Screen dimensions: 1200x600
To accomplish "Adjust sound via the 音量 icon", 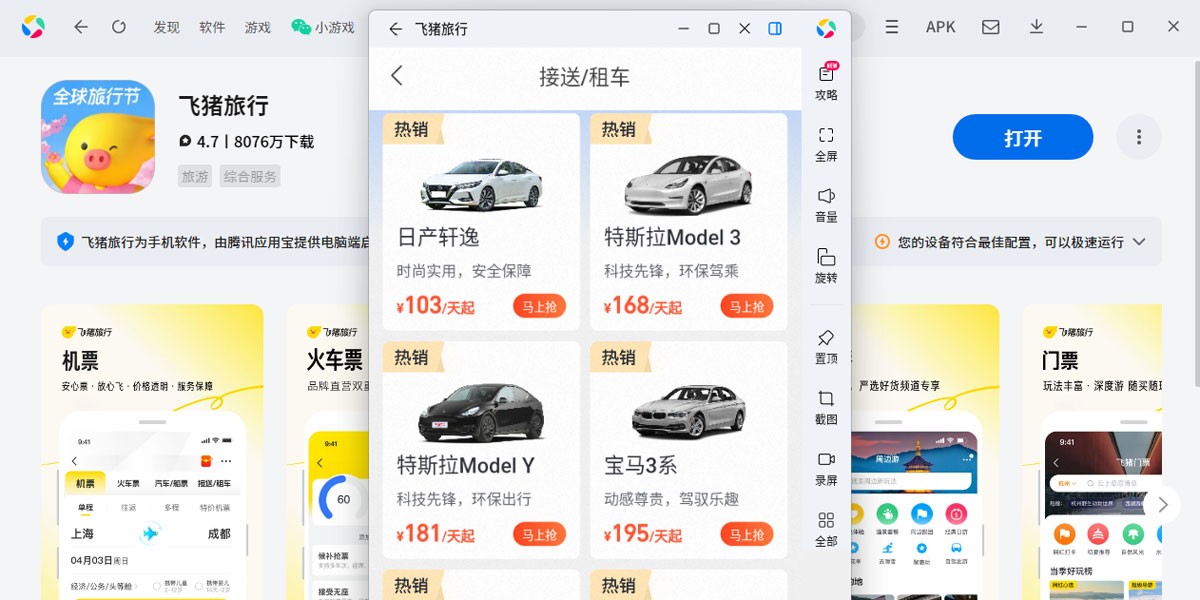I will click(826, 203).
